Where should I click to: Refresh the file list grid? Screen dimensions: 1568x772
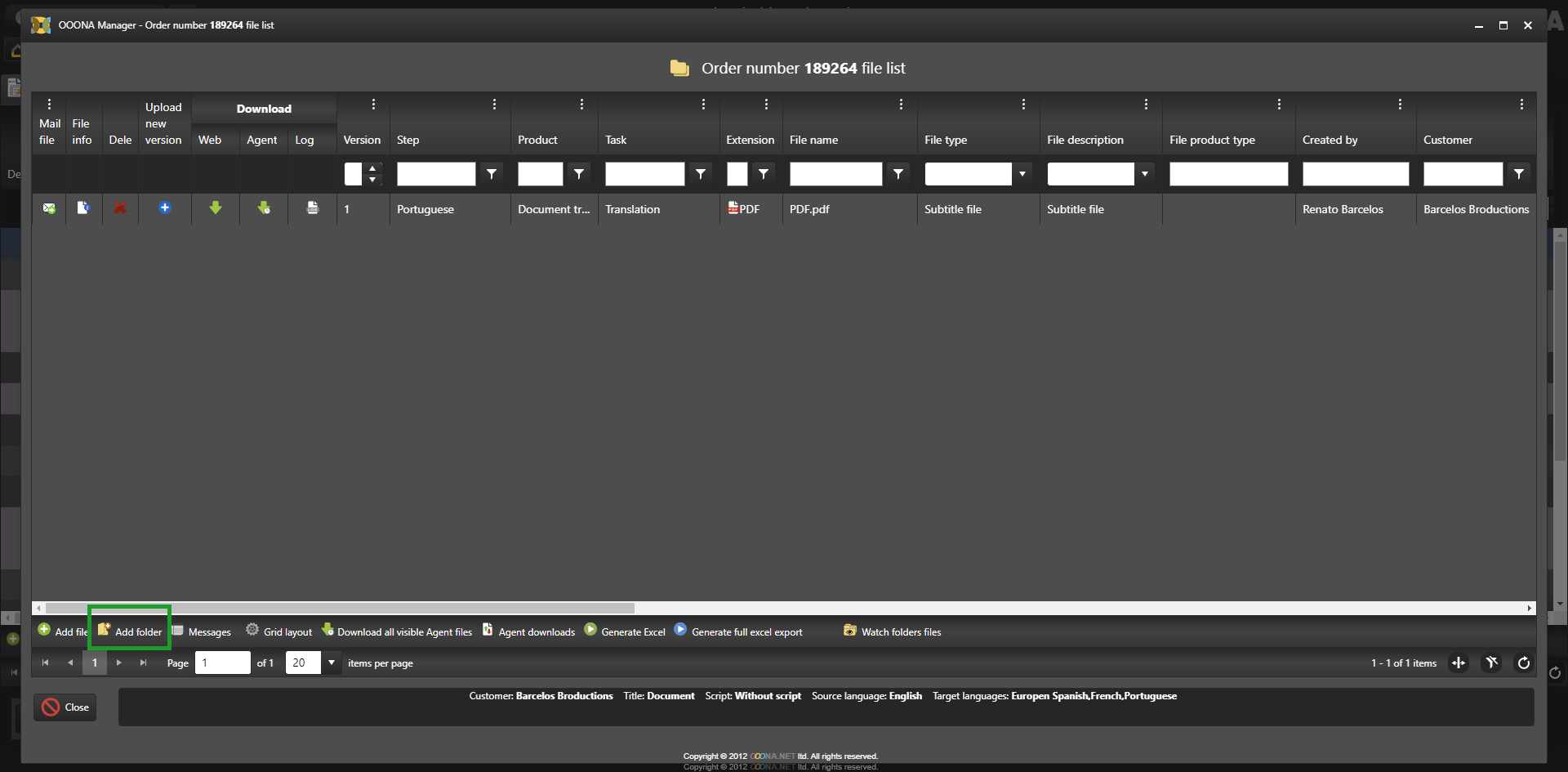[1523, 663]
